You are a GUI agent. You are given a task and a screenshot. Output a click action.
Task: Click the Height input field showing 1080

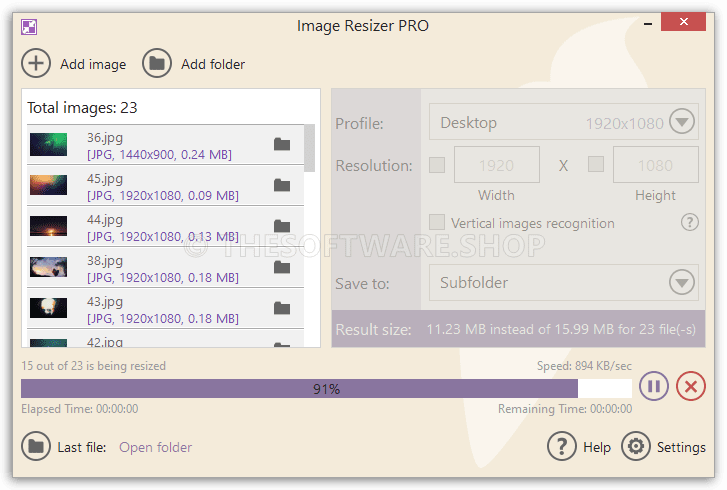(656, 165)
